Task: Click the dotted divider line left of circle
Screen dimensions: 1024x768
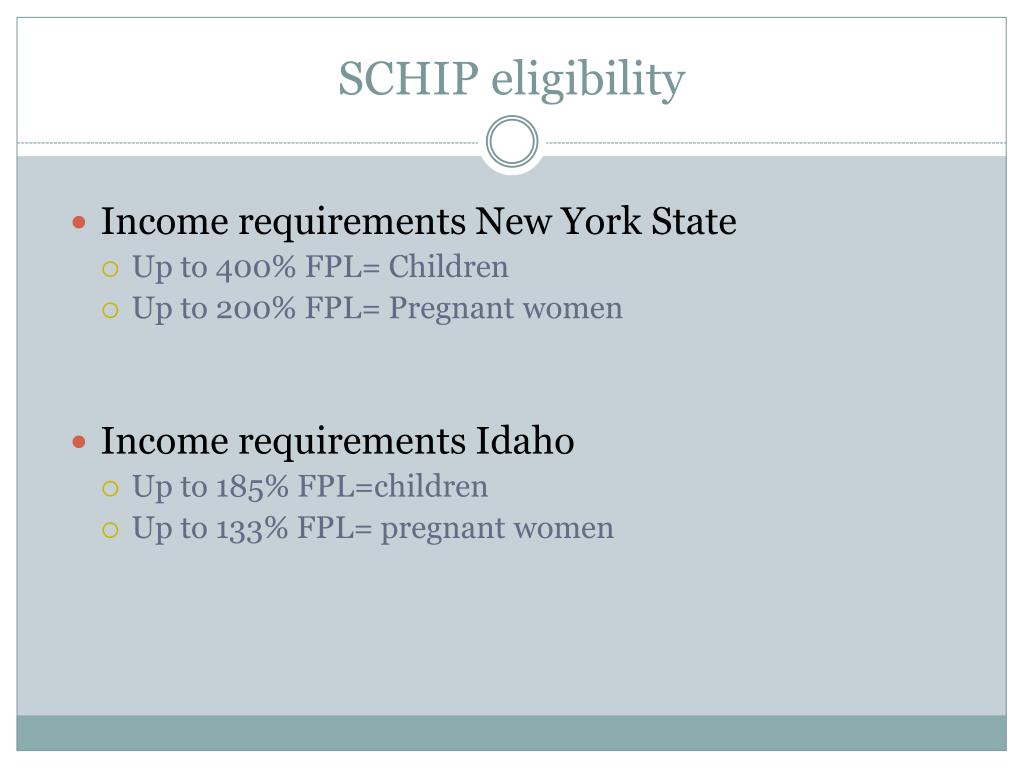Action: coord(249,142)
